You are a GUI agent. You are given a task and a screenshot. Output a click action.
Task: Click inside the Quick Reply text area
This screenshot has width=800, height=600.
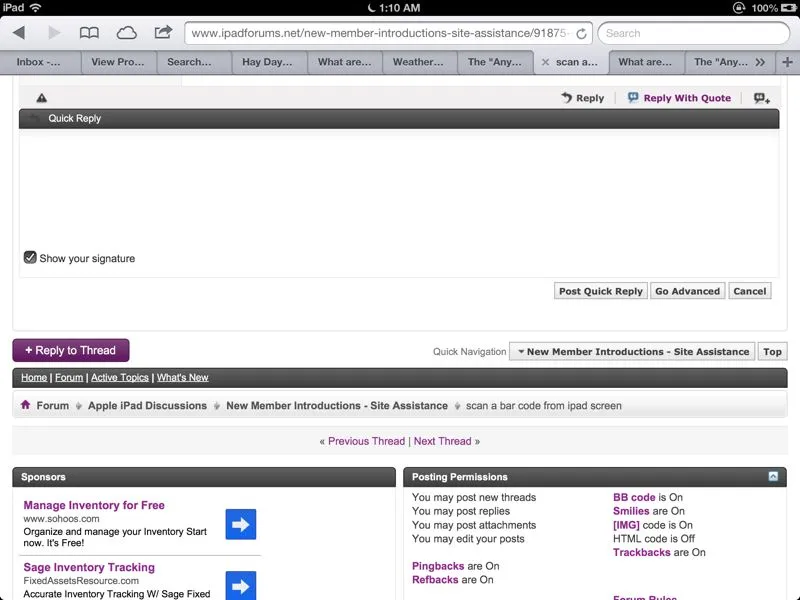pos(398,185)
